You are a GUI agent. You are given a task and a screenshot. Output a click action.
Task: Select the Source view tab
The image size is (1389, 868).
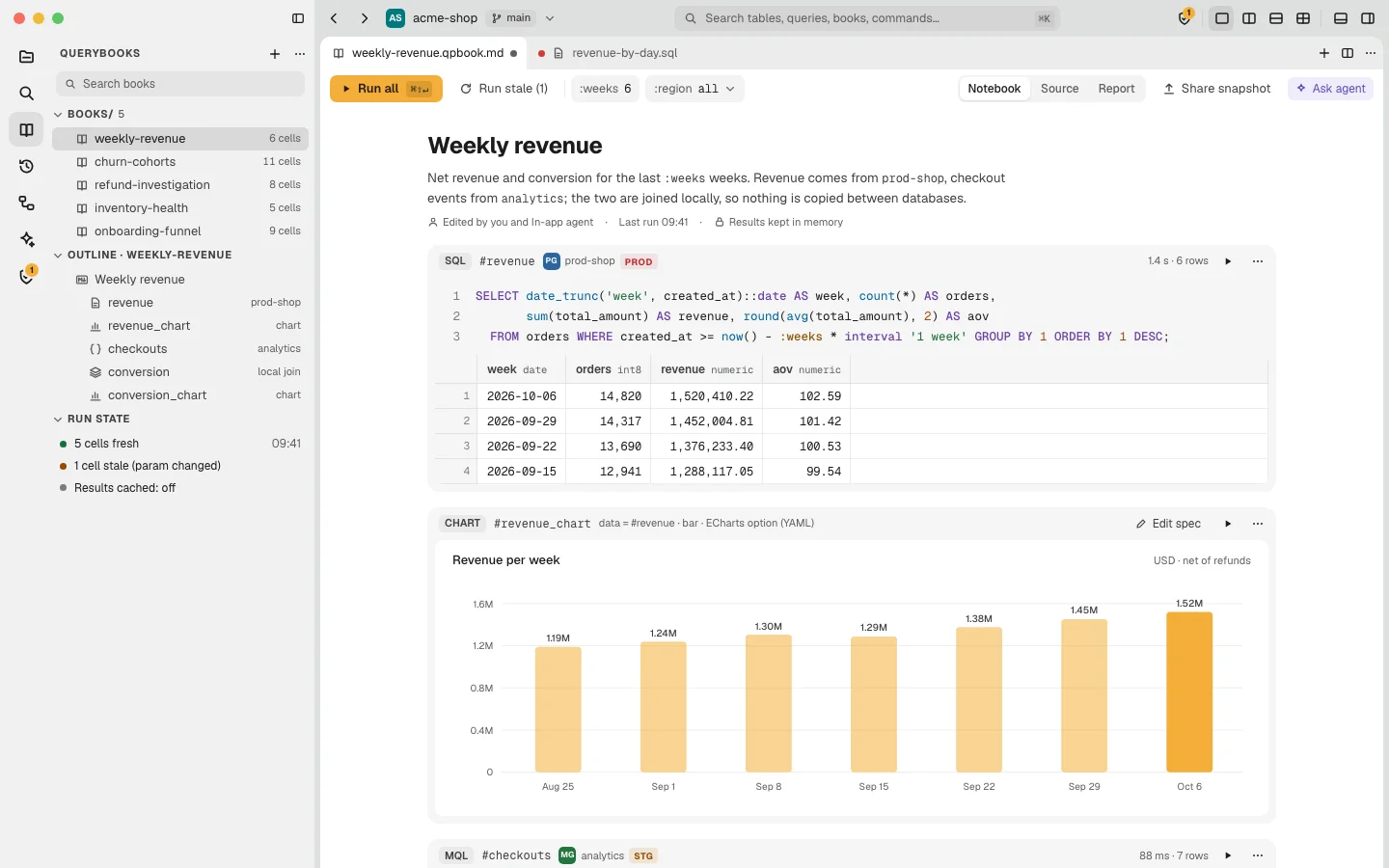point(1059,89)
